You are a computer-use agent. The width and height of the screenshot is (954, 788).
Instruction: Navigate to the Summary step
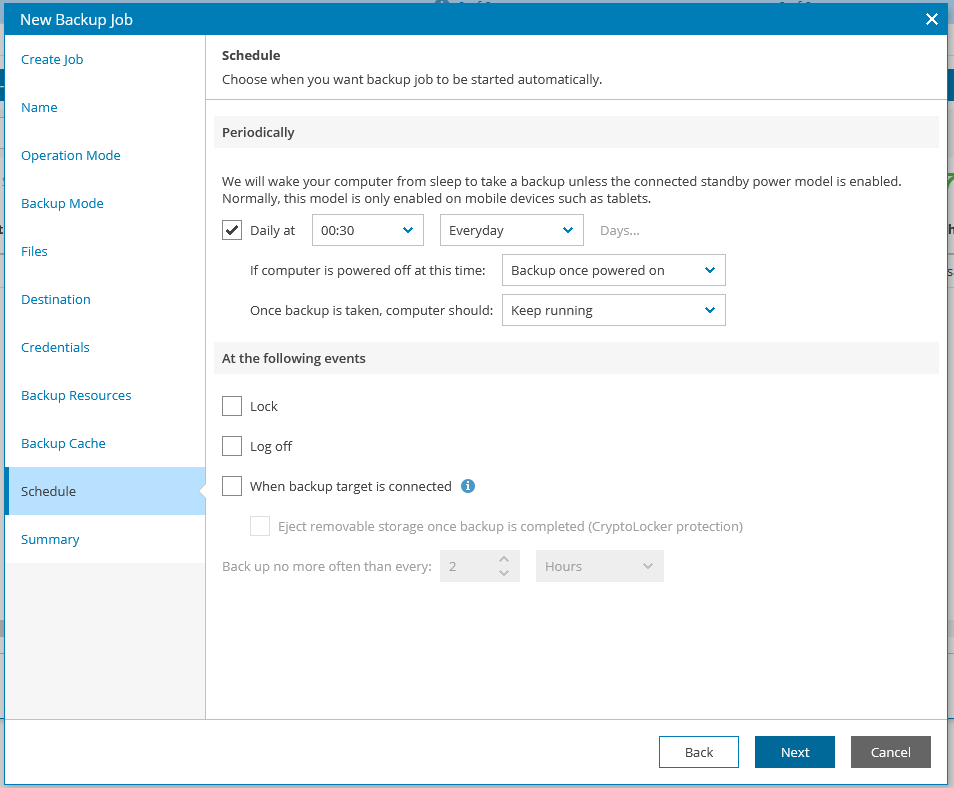click(x=50, y=539)
